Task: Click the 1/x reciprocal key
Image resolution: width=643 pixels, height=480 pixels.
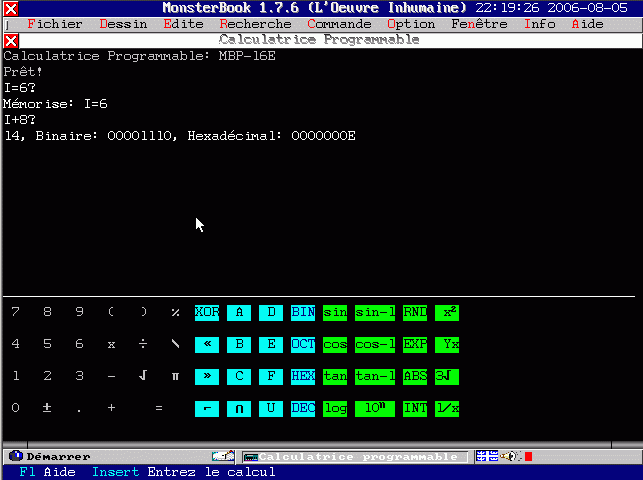Action: point(447,408)
